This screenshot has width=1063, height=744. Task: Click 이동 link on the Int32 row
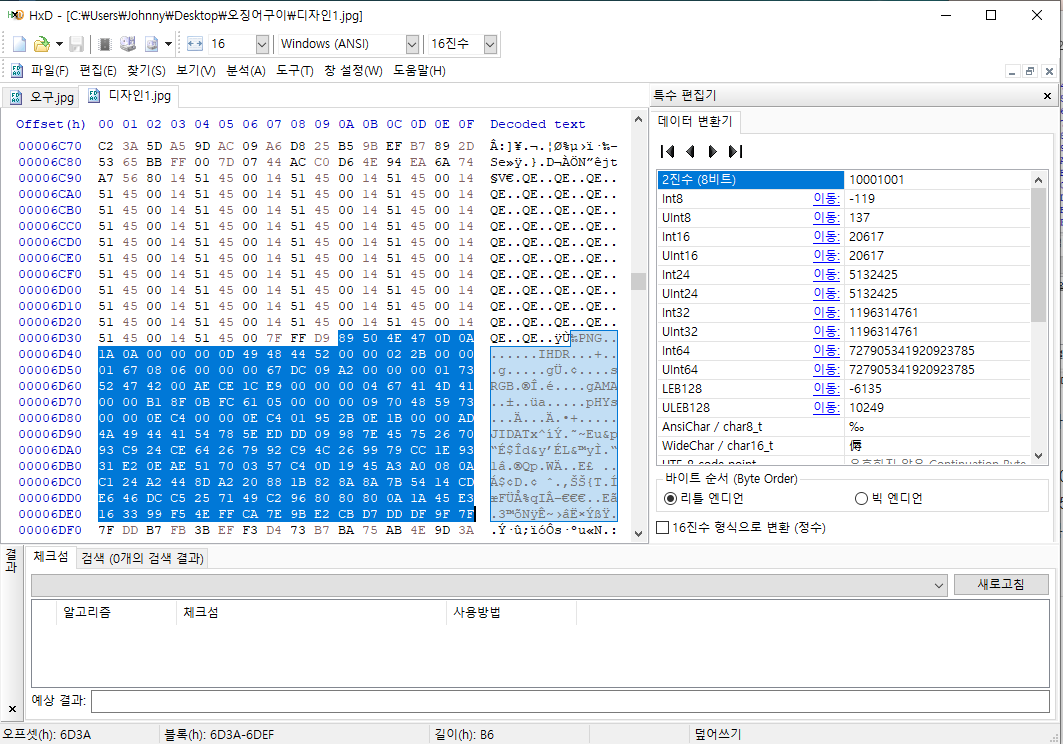point(826,313)
